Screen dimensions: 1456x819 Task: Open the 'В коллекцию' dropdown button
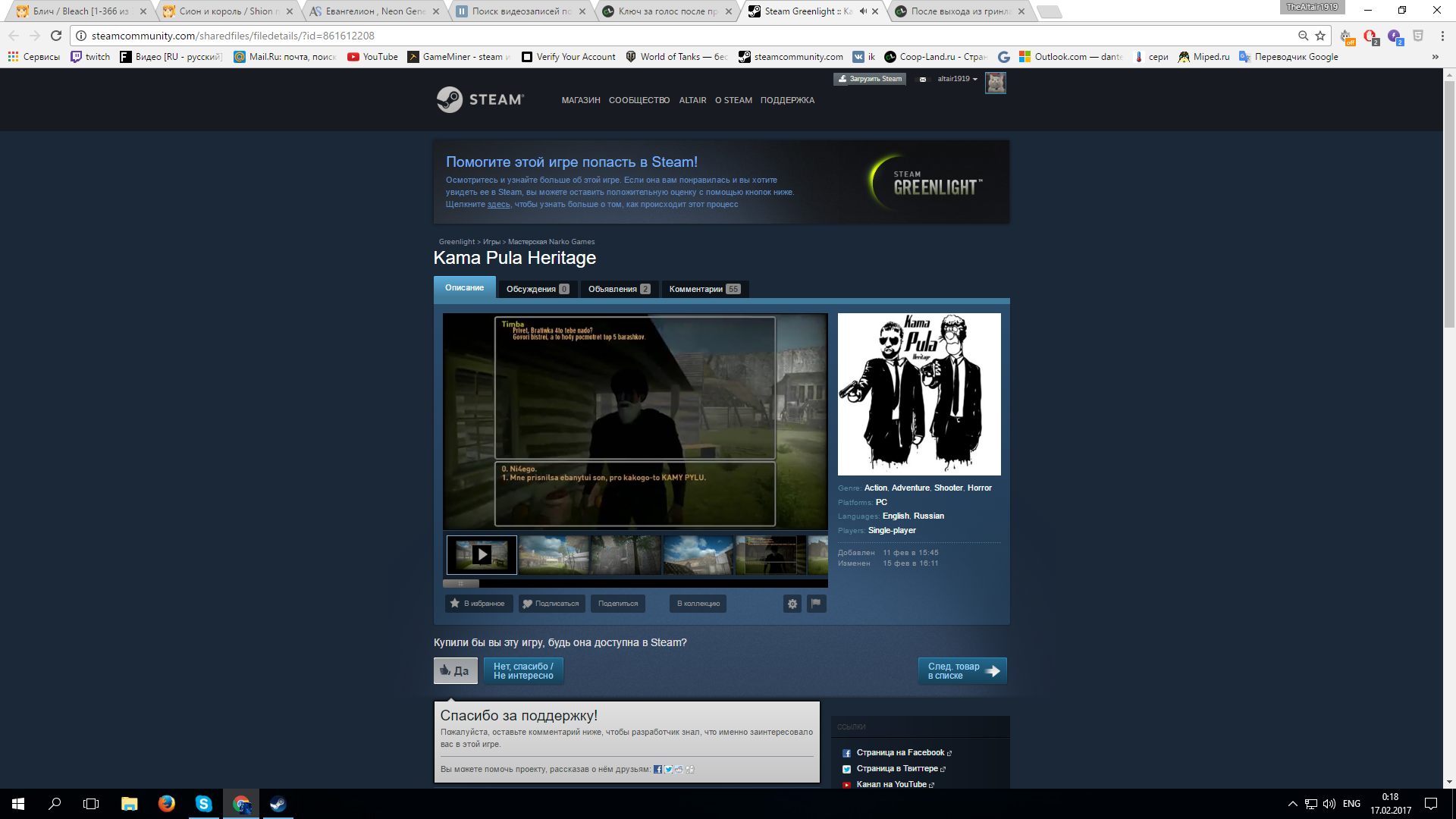698,604
